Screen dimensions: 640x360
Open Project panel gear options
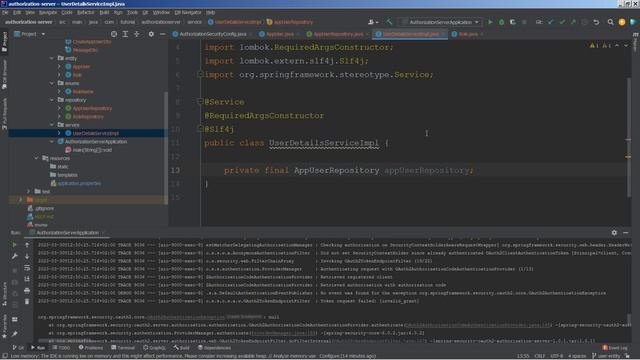click(151, 34)
